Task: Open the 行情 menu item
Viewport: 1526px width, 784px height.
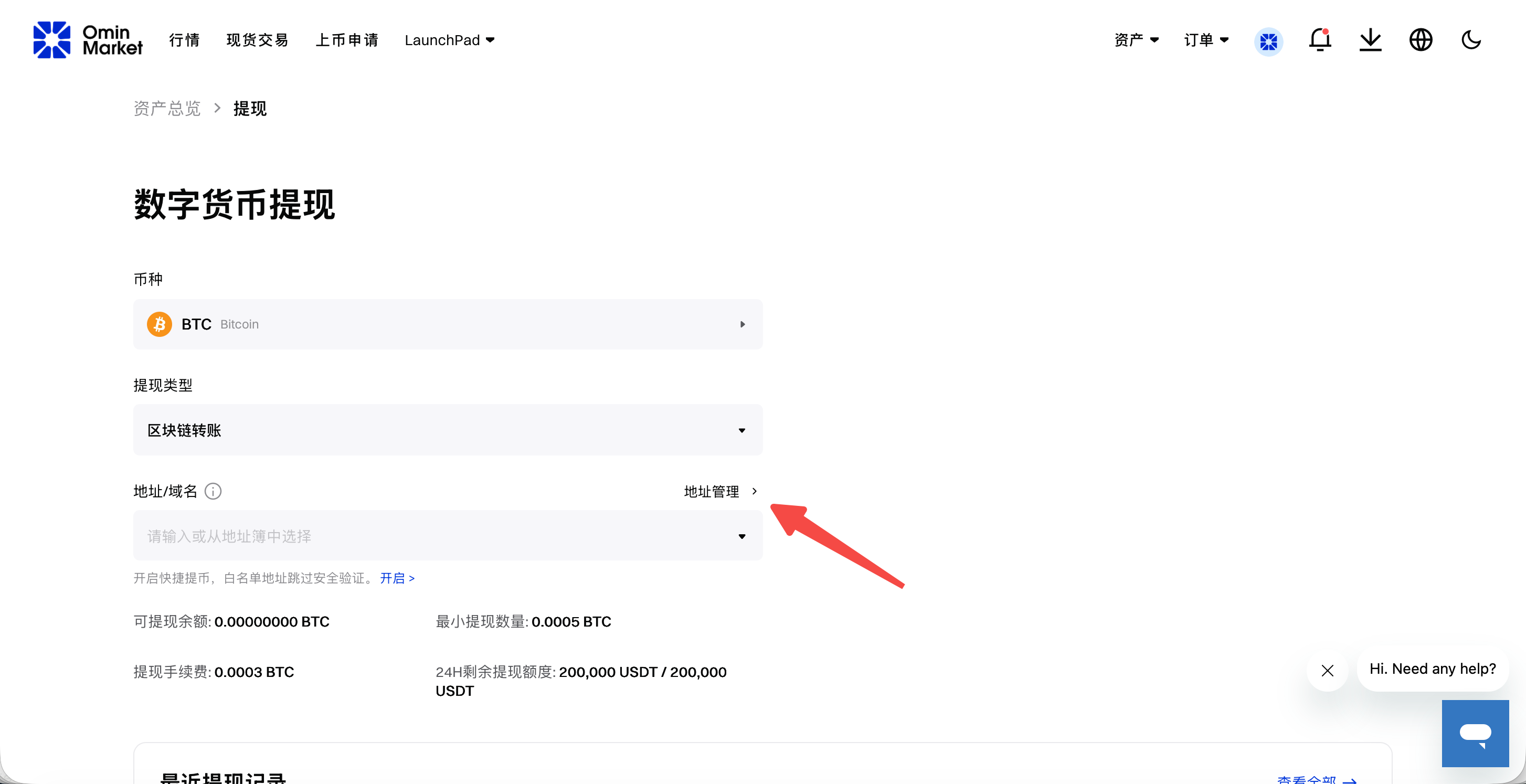Action: (x=184, y=40)
